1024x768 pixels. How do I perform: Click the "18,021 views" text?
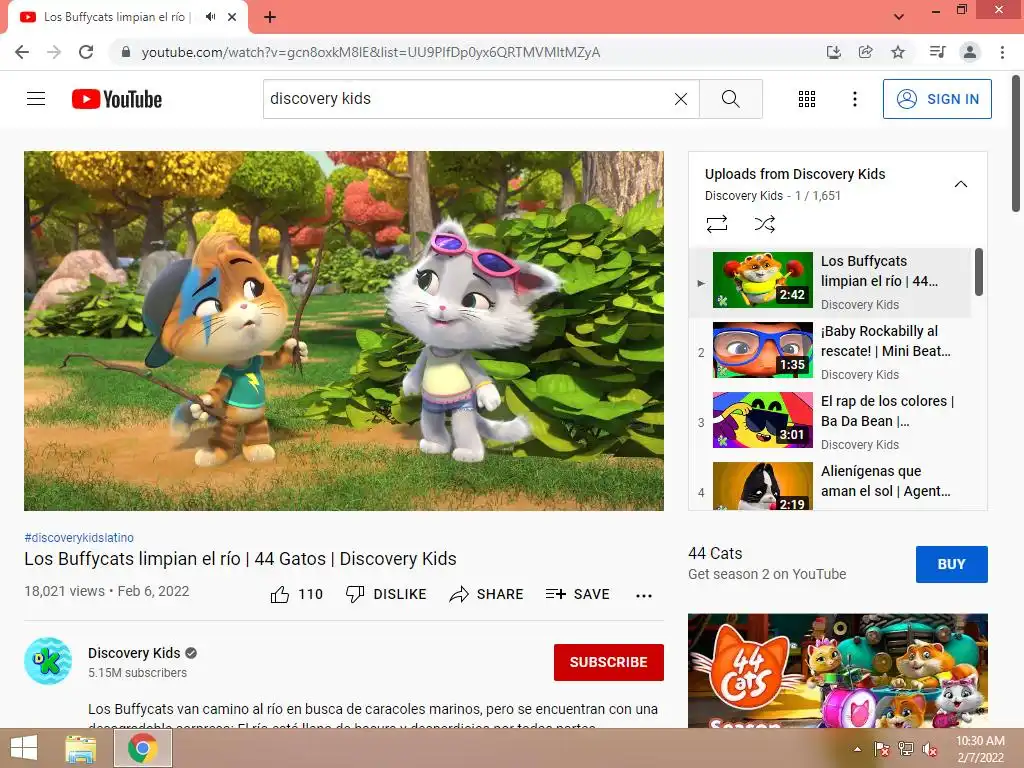pos(65,591)
